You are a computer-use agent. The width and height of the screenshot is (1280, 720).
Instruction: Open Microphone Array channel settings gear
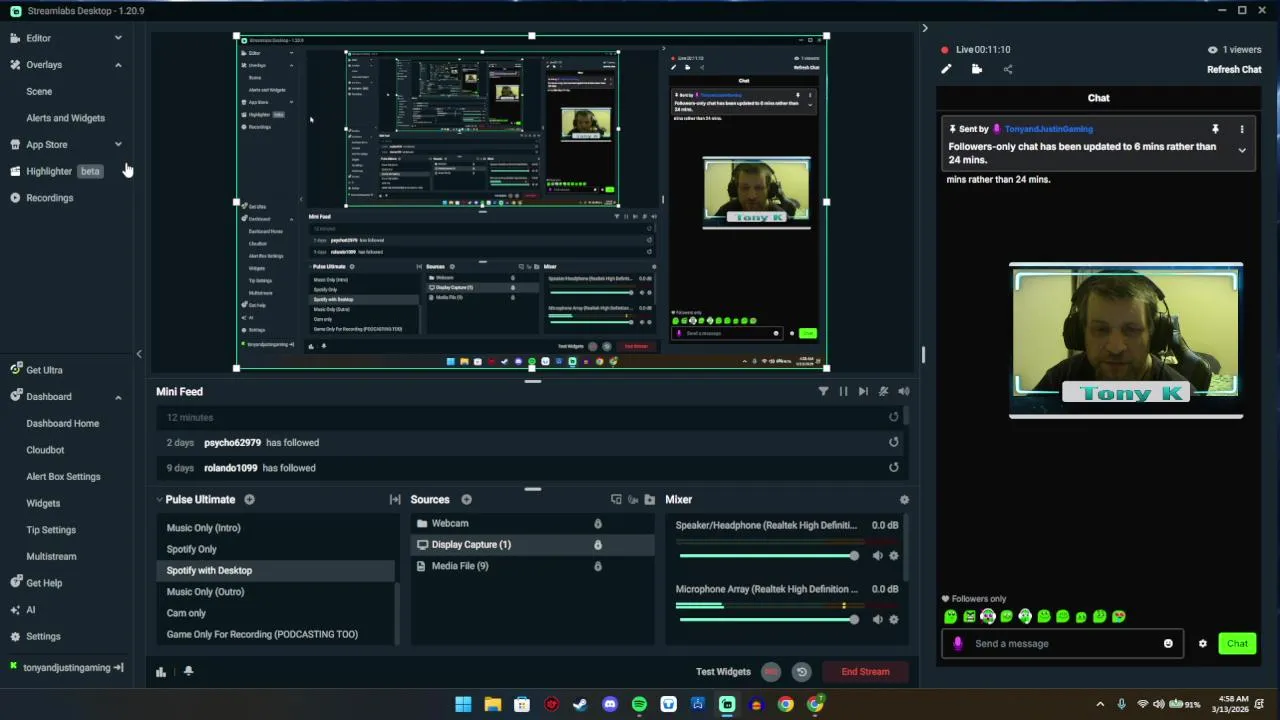point(894,619)
